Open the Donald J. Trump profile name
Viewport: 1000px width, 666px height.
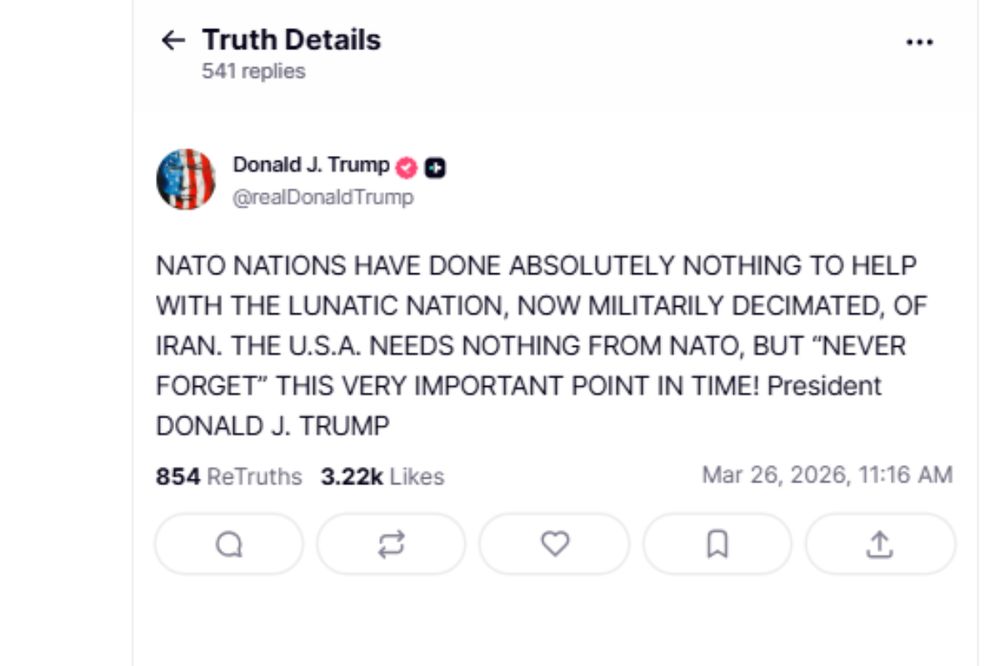(311, 165)
